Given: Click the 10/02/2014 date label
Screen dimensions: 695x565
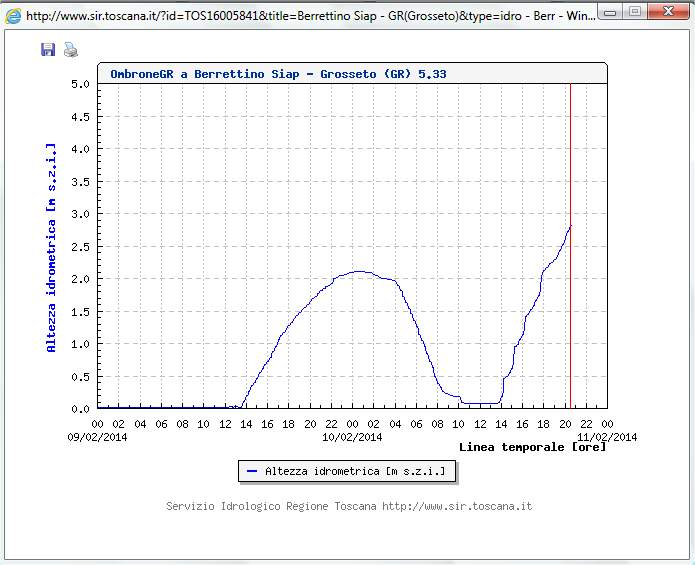Looking at the screenshot, I should 351,436.
